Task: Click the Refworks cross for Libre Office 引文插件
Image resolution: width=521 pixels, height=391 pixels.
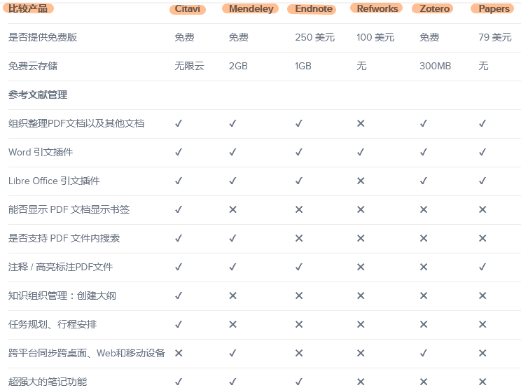Action: pos(360,181)
